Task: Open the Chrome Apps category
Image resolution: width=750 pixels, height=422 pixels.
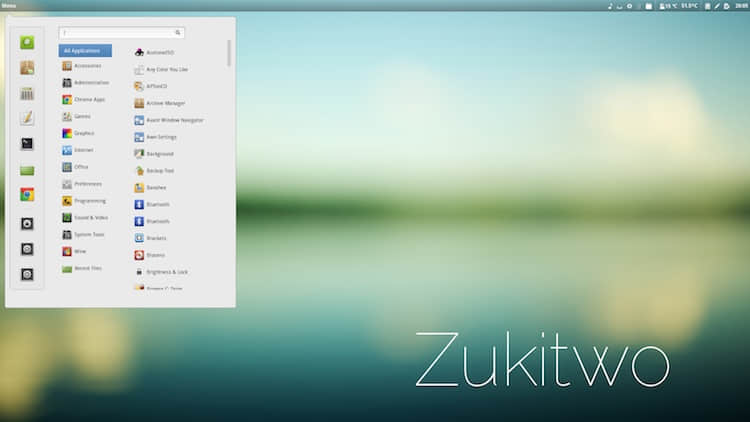Action: click(x=84, y=100)
